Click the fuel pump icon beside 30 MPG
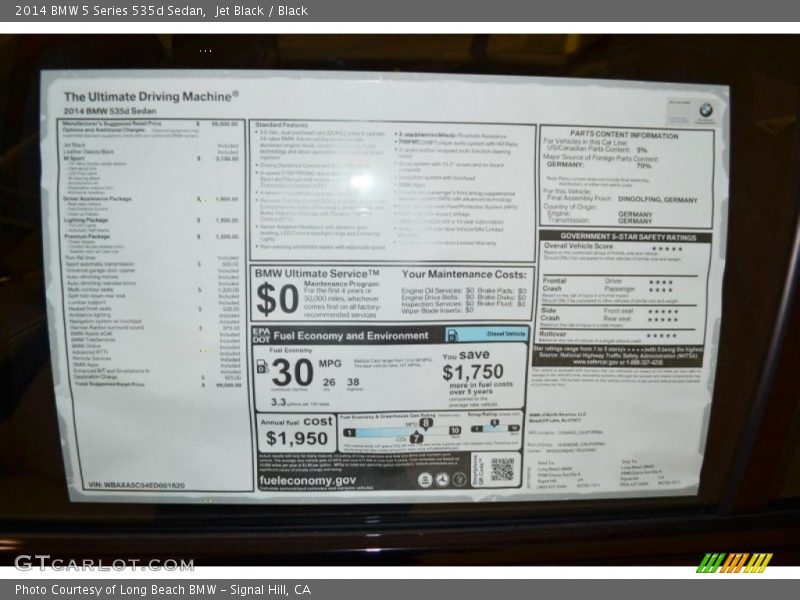The width and height of the screenshot is (800, 600). [x=261, y=367]
